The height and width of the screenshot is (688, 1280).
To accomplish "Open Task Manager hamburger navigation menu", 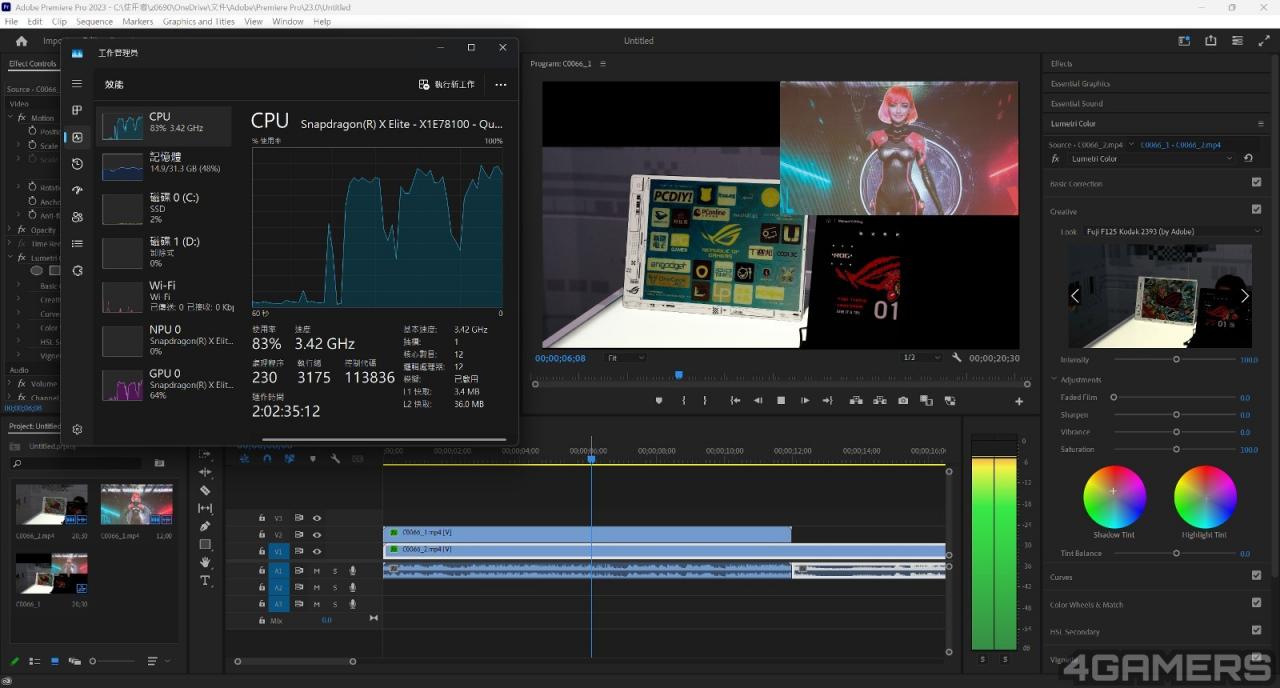I will (77, 84).
